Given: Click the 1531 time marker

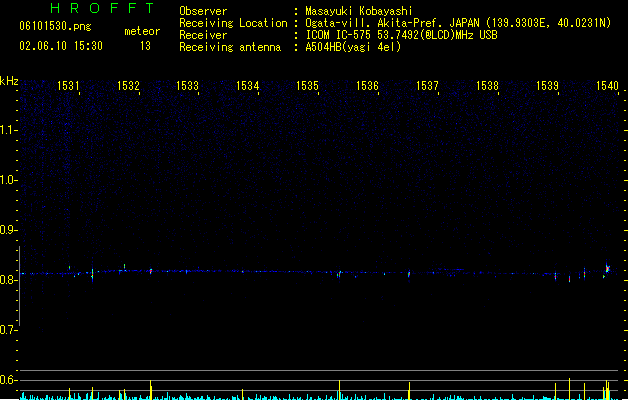Looking at the screenshot, I should tap(68, 86).
